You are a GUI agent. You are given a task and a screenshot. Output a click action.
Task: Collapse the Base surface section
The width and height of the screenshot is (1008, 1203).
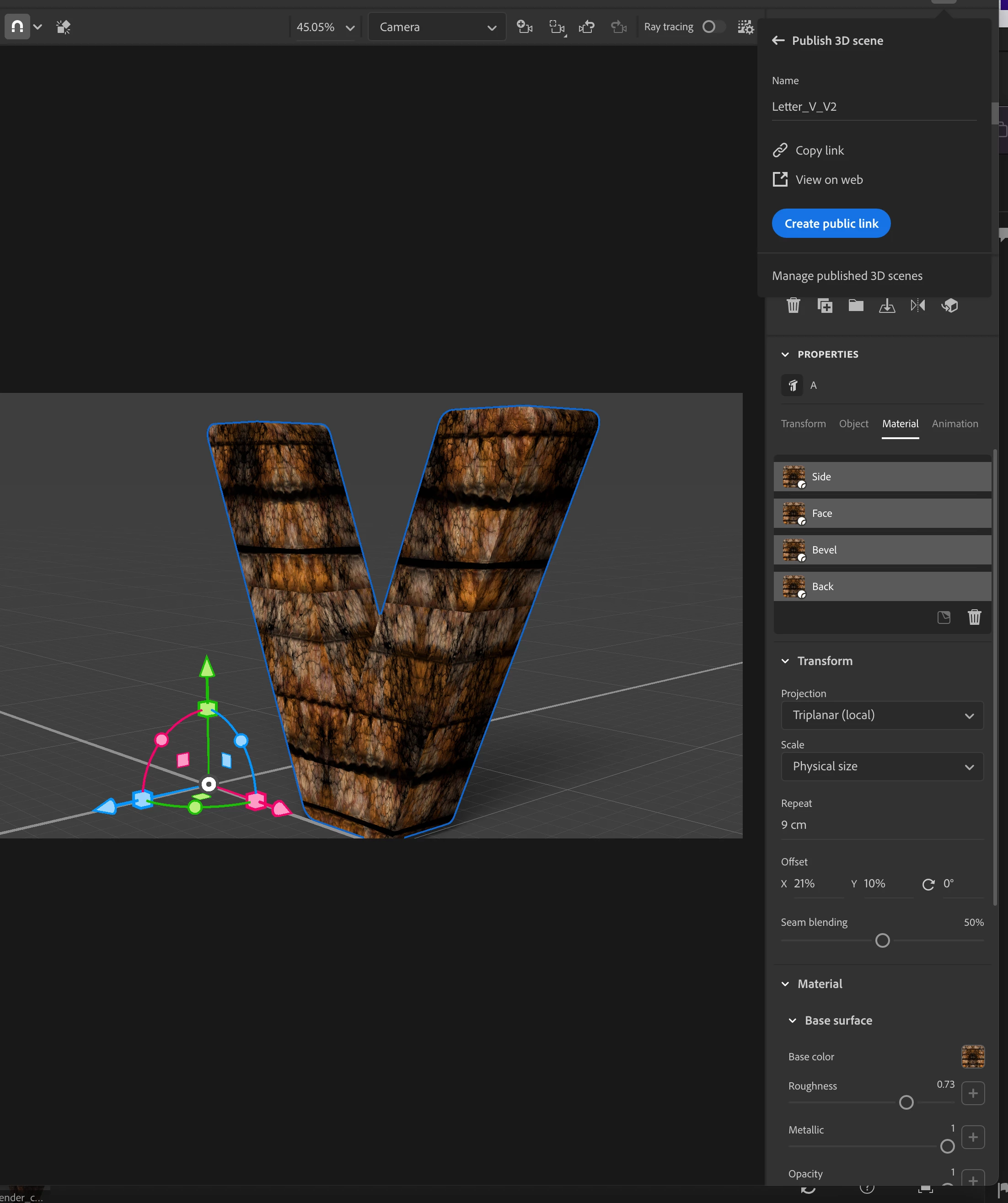792,1020
